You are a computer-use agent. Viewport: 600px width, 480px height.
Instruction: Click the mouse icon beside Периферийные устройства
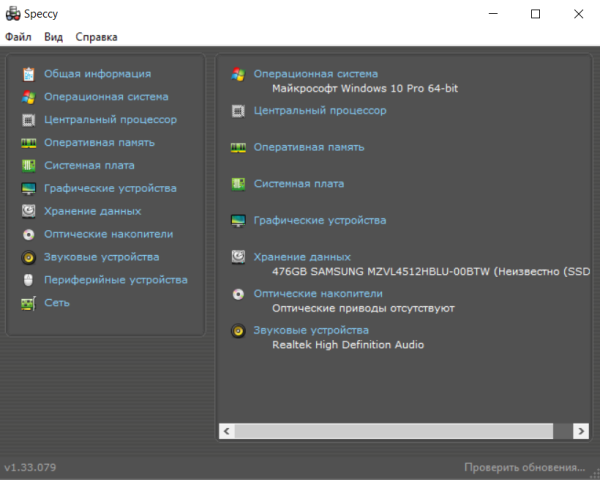pyautogui.click(x=29, y=280)
